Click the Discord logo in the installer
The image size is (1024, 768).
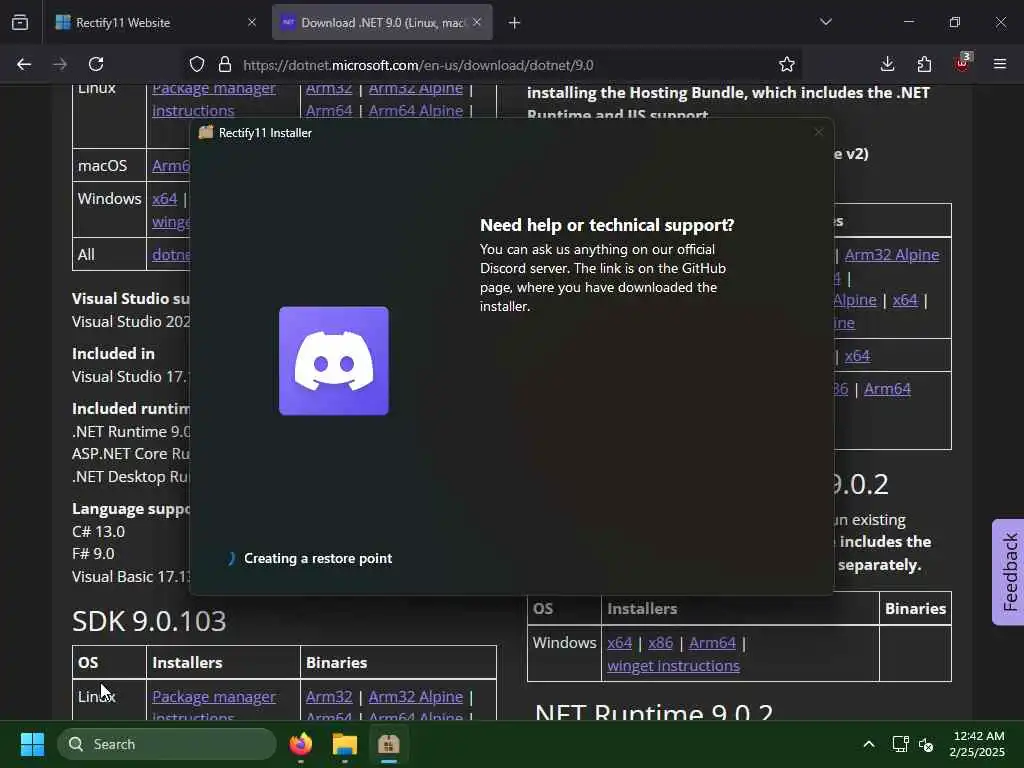pyautogui.click(x=334, y=361)
